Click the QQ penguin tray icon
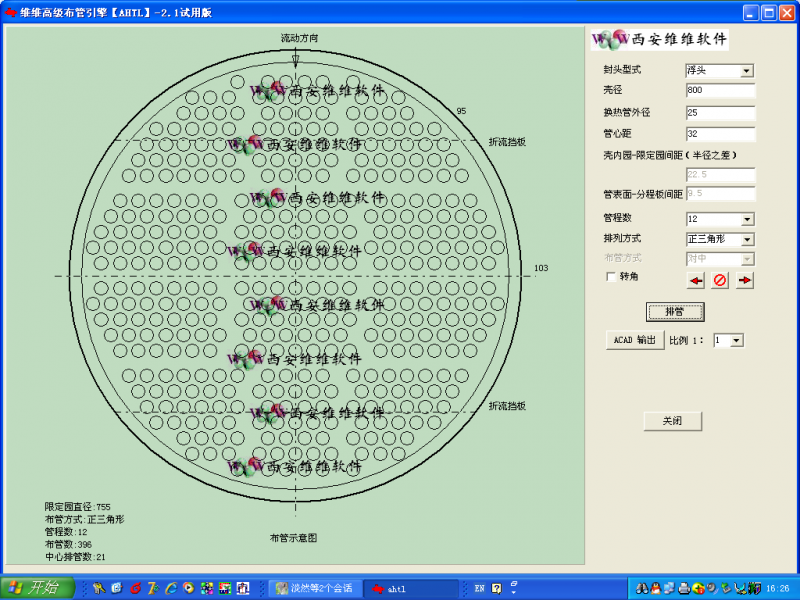 656,588
